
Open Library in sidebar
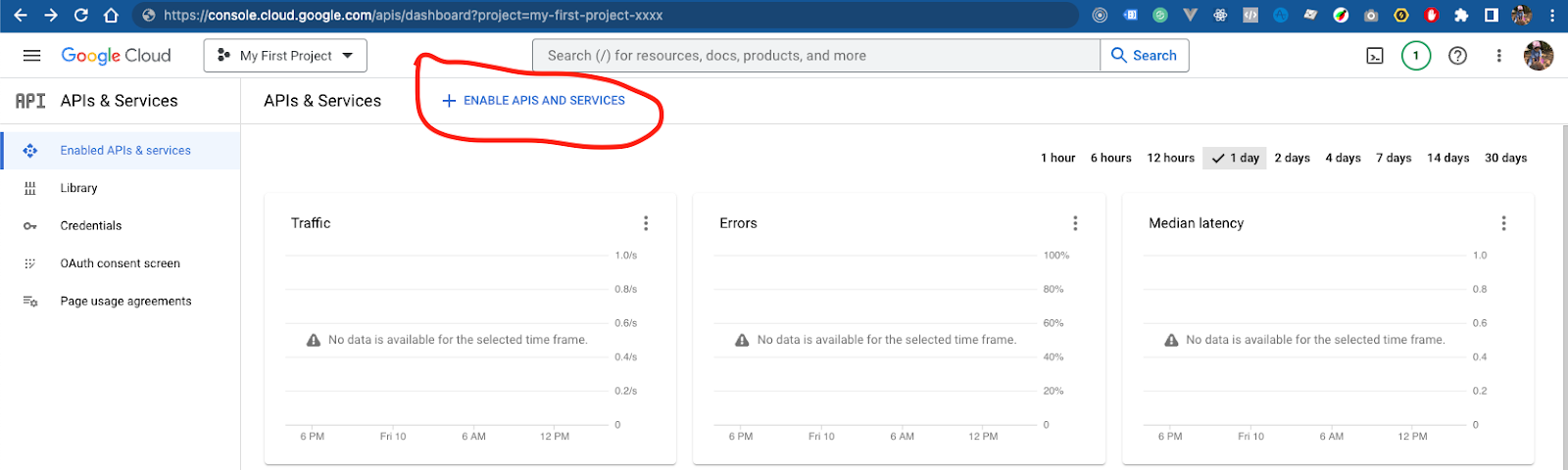coord(121,188)
